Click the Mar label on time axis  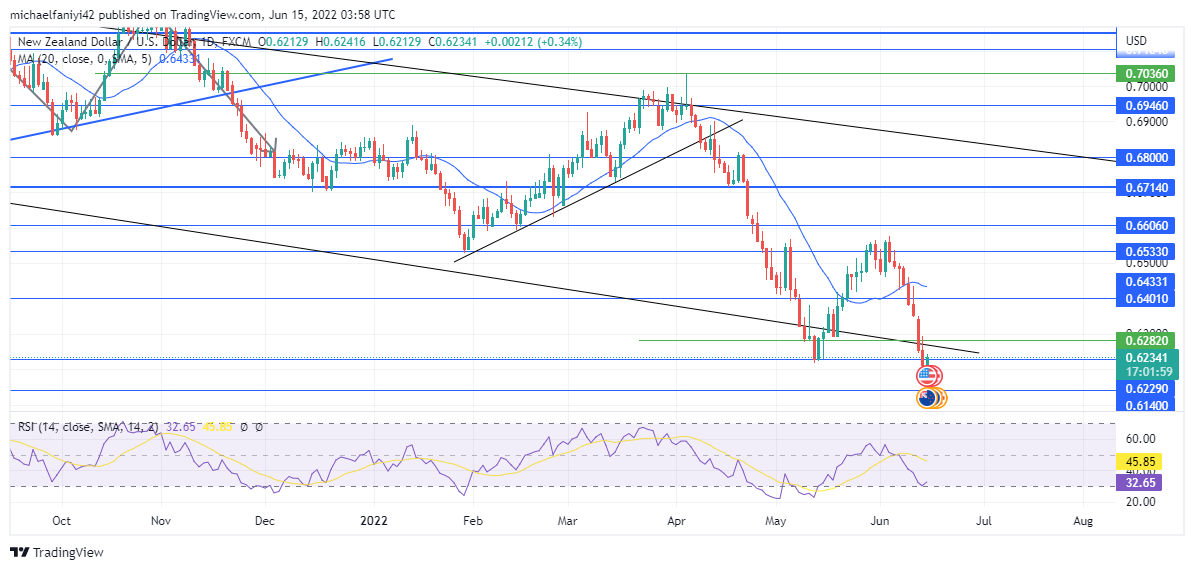[x=568, y=521]
